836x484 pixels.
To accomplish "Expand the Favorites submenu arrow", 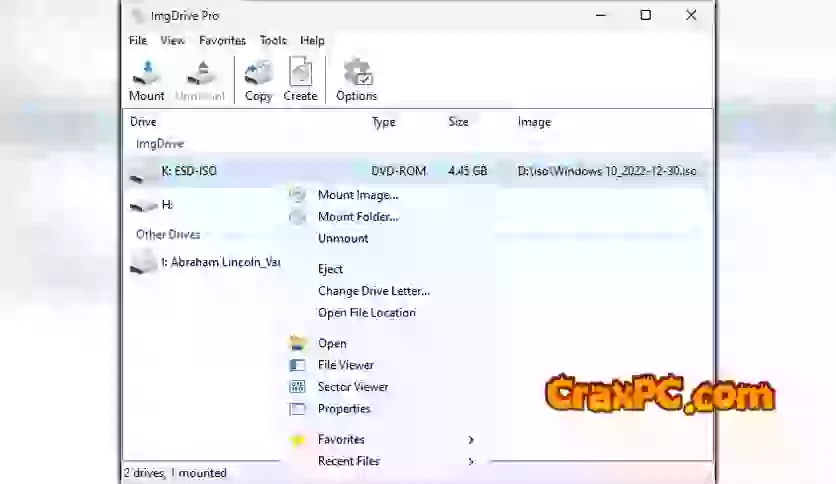I will pos(471,440).
